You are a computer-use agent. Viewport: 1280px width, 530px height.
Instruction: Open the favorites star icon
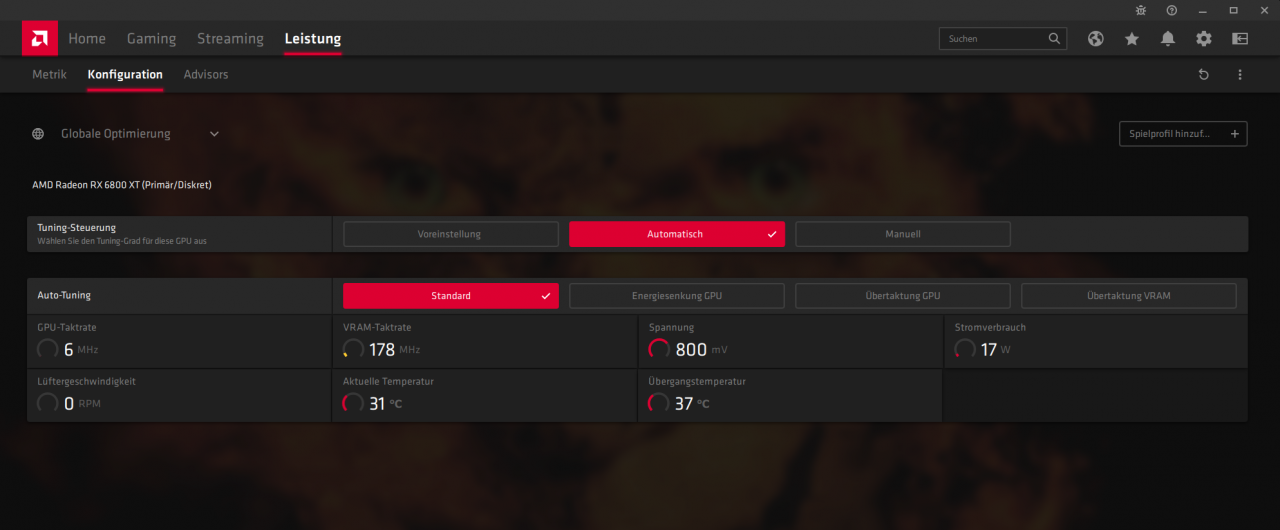click(1132, 38)
